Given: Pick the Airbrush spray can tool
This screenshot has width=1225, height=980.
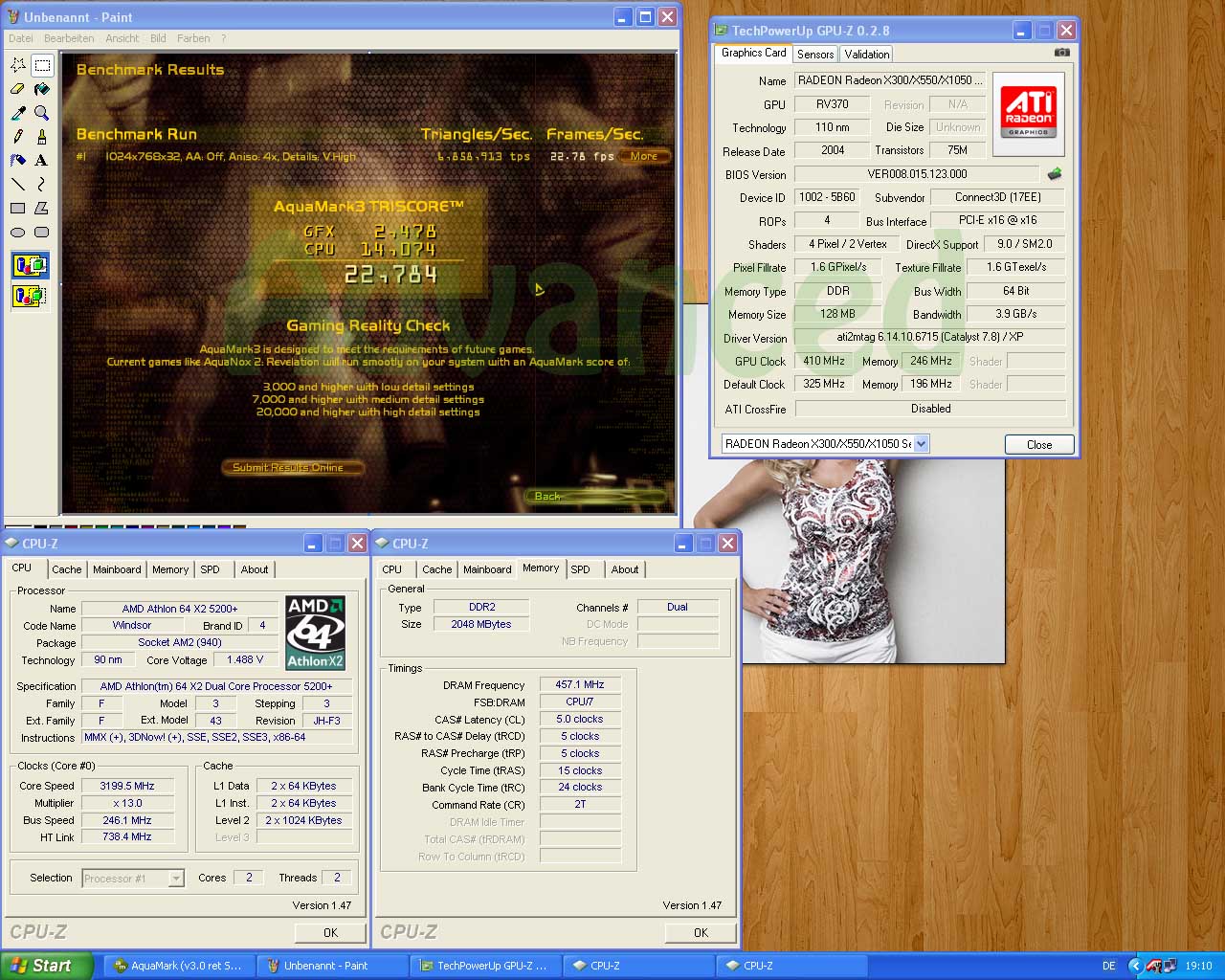Looking at the screenshot, I should [x=18, y=161].
